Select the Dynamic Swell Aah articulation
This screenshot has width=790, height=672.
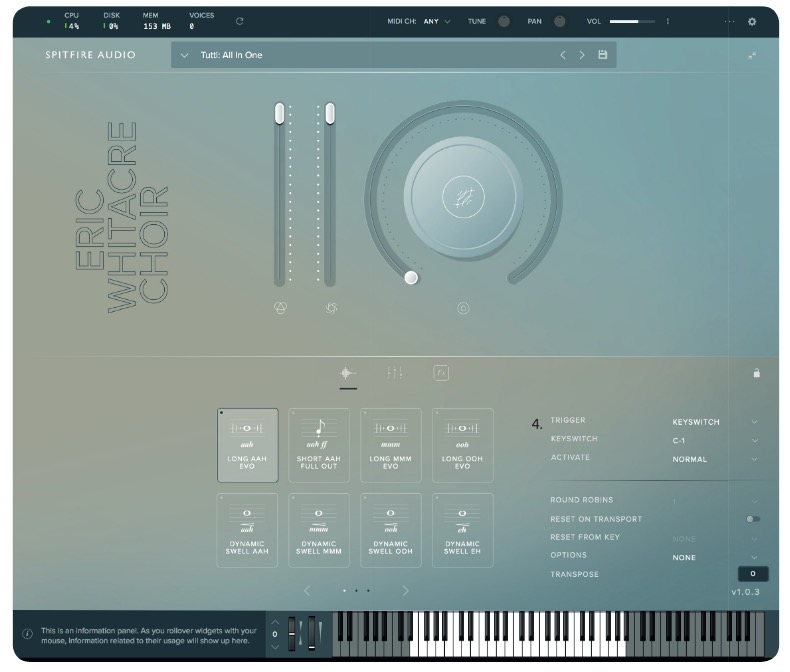[x=247, y=530]
